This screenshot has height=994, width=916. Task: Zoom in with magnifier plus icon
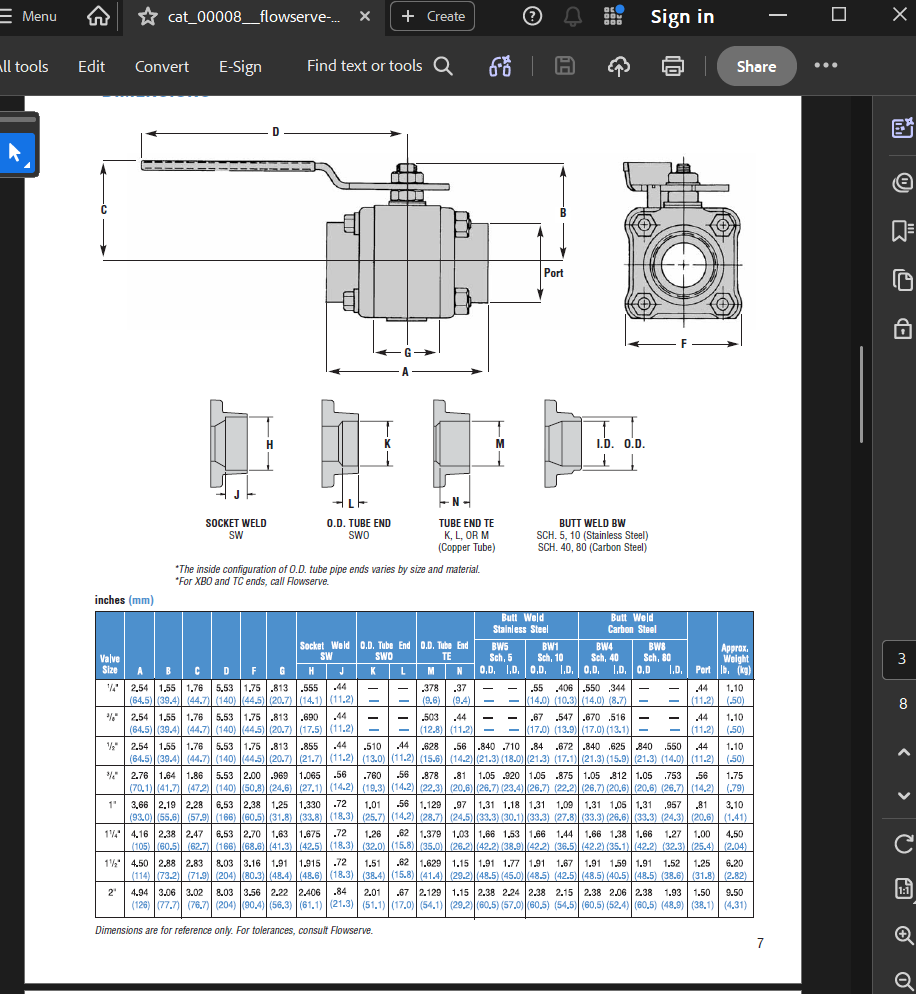904,935
